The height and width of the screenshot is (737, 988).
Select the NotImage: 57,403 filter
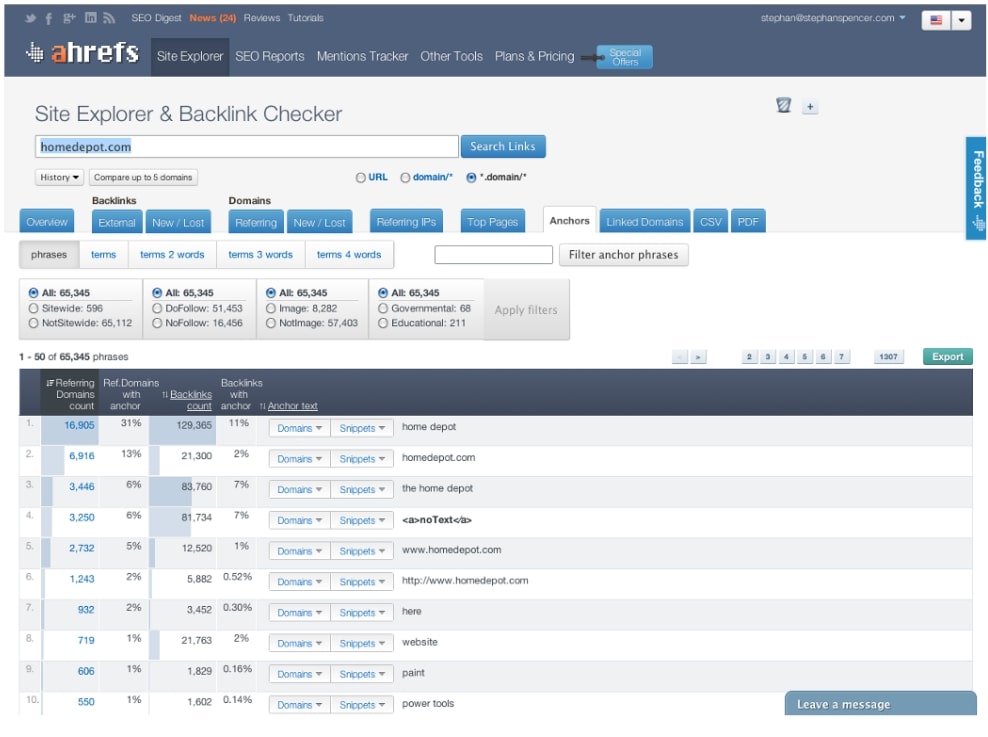[271, 323]
